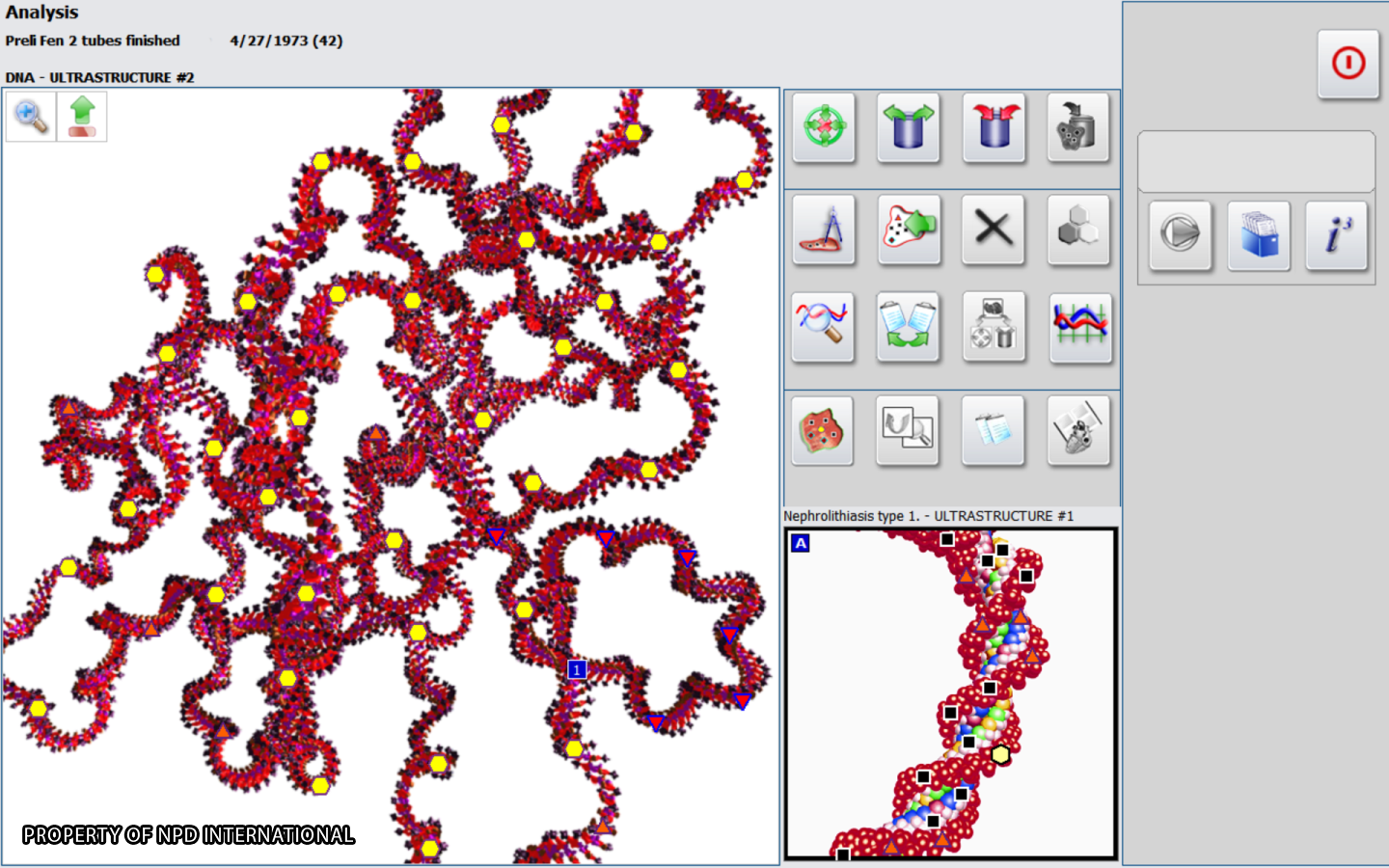Pour sample into tube using green arrows icon
The height and width of the screenshot is (868, 1389).
908,128
